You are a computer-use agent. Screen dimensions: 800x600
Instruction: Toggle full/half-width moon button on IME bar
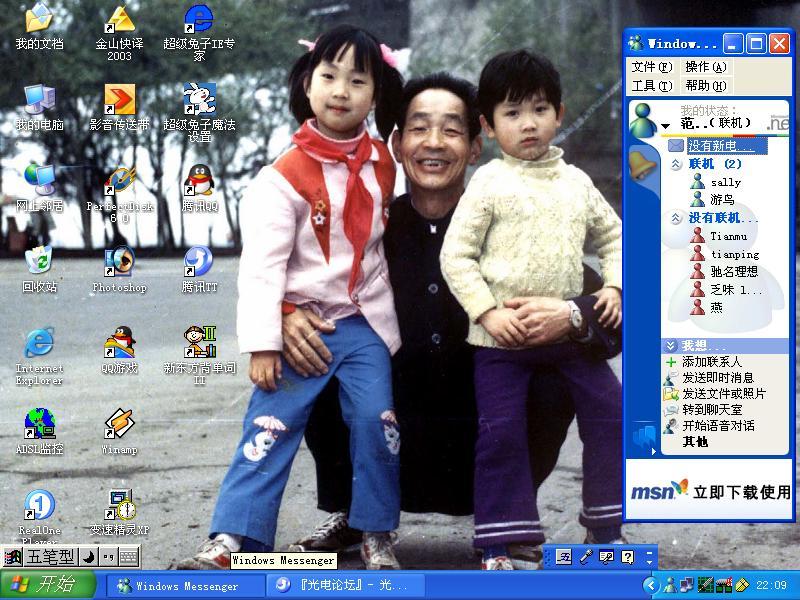point(89,557)
